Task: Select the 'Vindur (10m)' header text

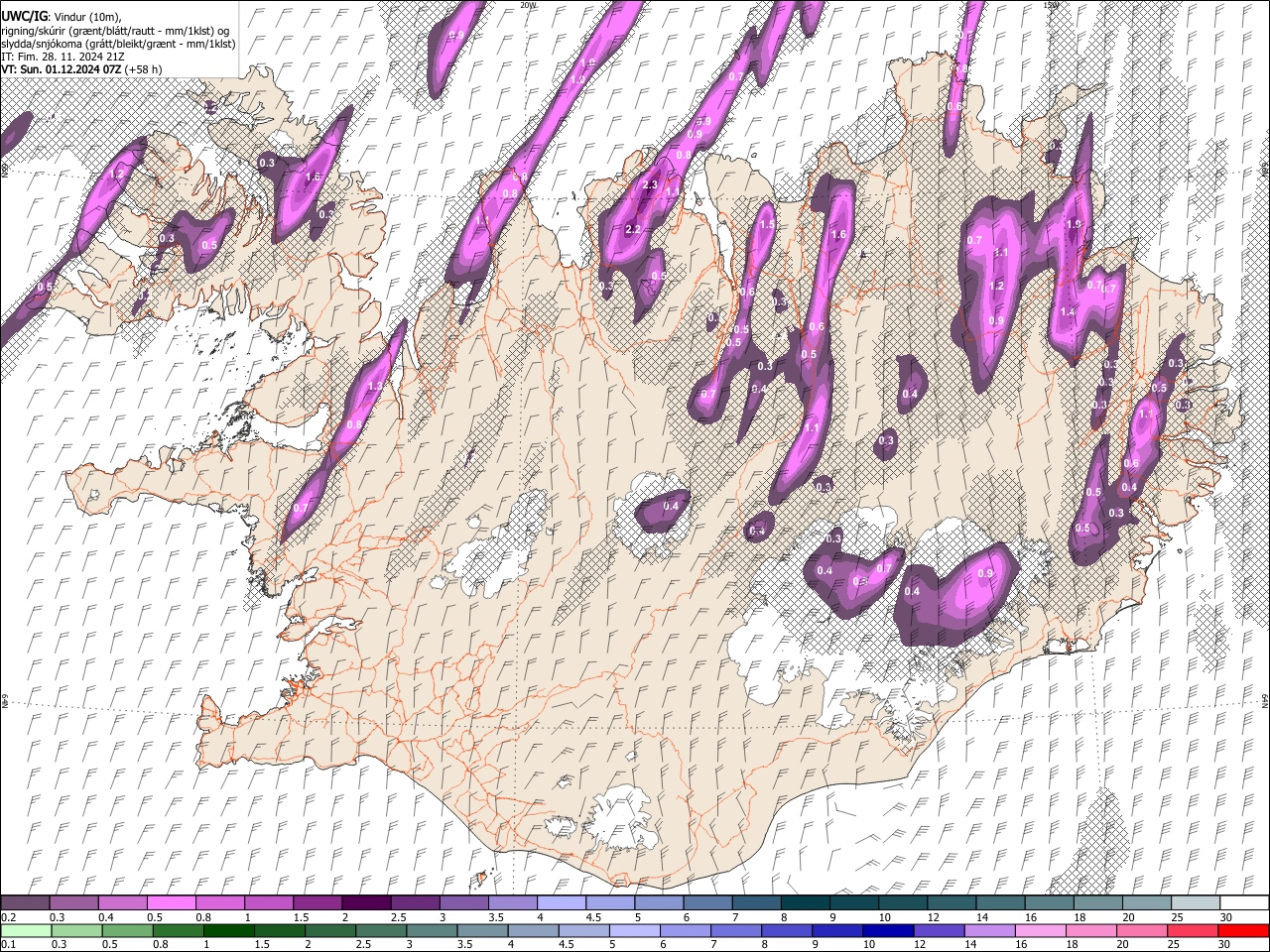Action: (86, 16)
